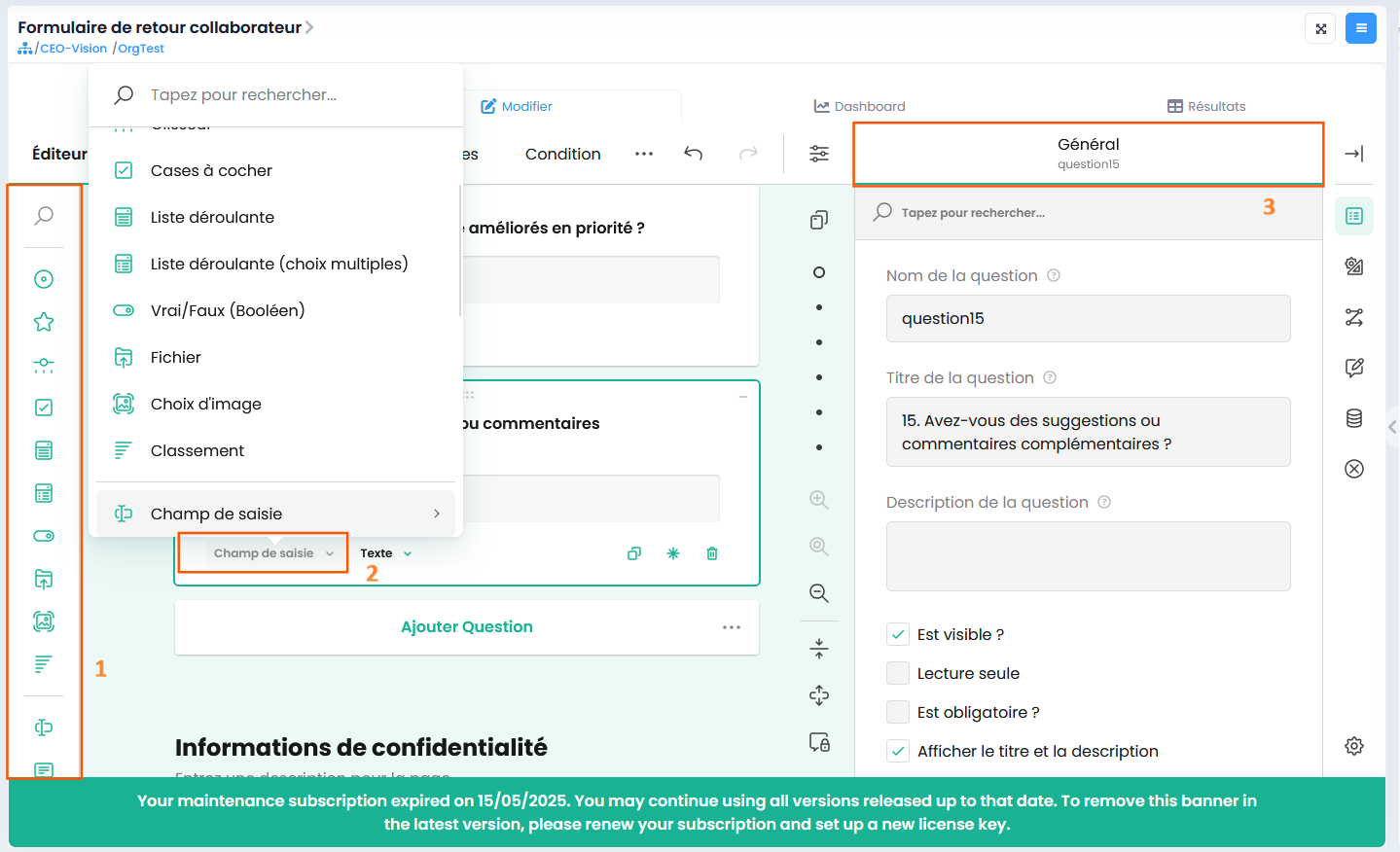Add a boolean toggle question from left toolbox

(x=44, y=536)
